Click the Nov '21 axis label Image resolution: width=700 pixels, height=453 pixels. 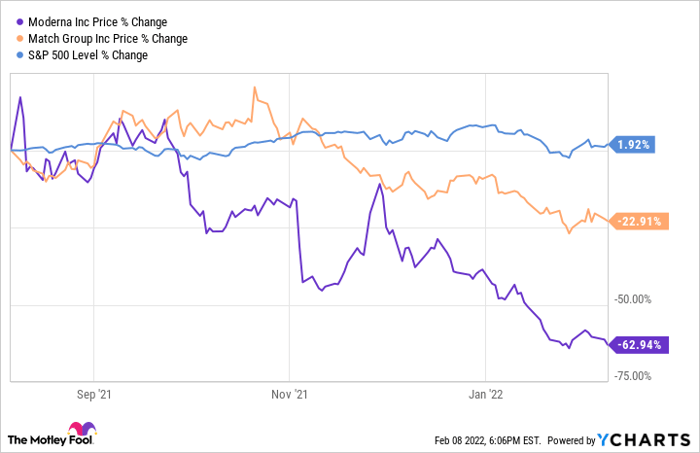[287, 395]
